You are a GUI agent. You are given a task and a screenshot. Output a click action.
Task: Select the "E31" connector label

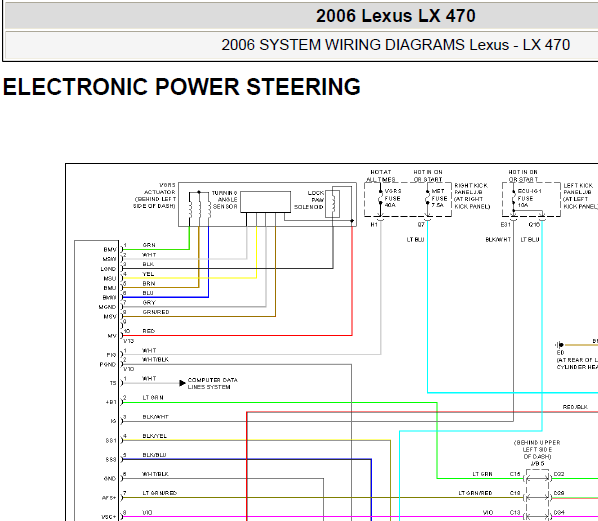(x=506, y=225)
